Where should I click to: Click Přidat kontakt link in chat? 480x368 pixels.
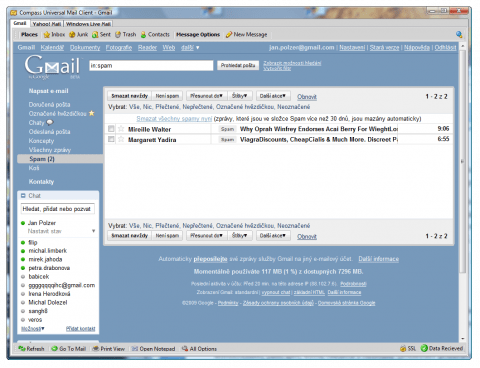coord(80,329)
